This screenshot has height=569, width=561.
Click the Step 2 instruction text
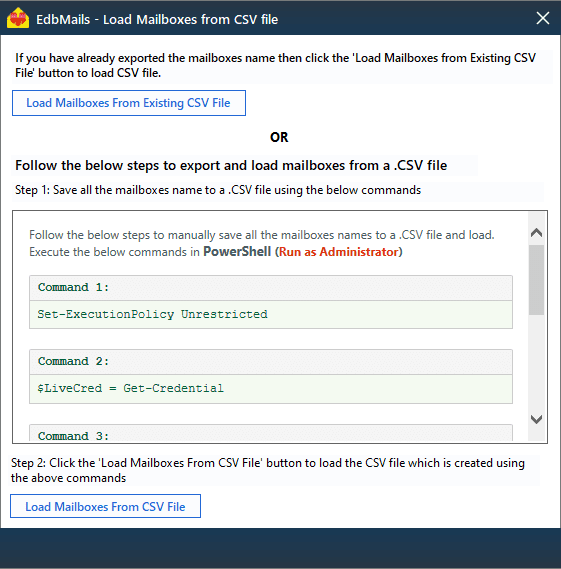coord(268,470)
